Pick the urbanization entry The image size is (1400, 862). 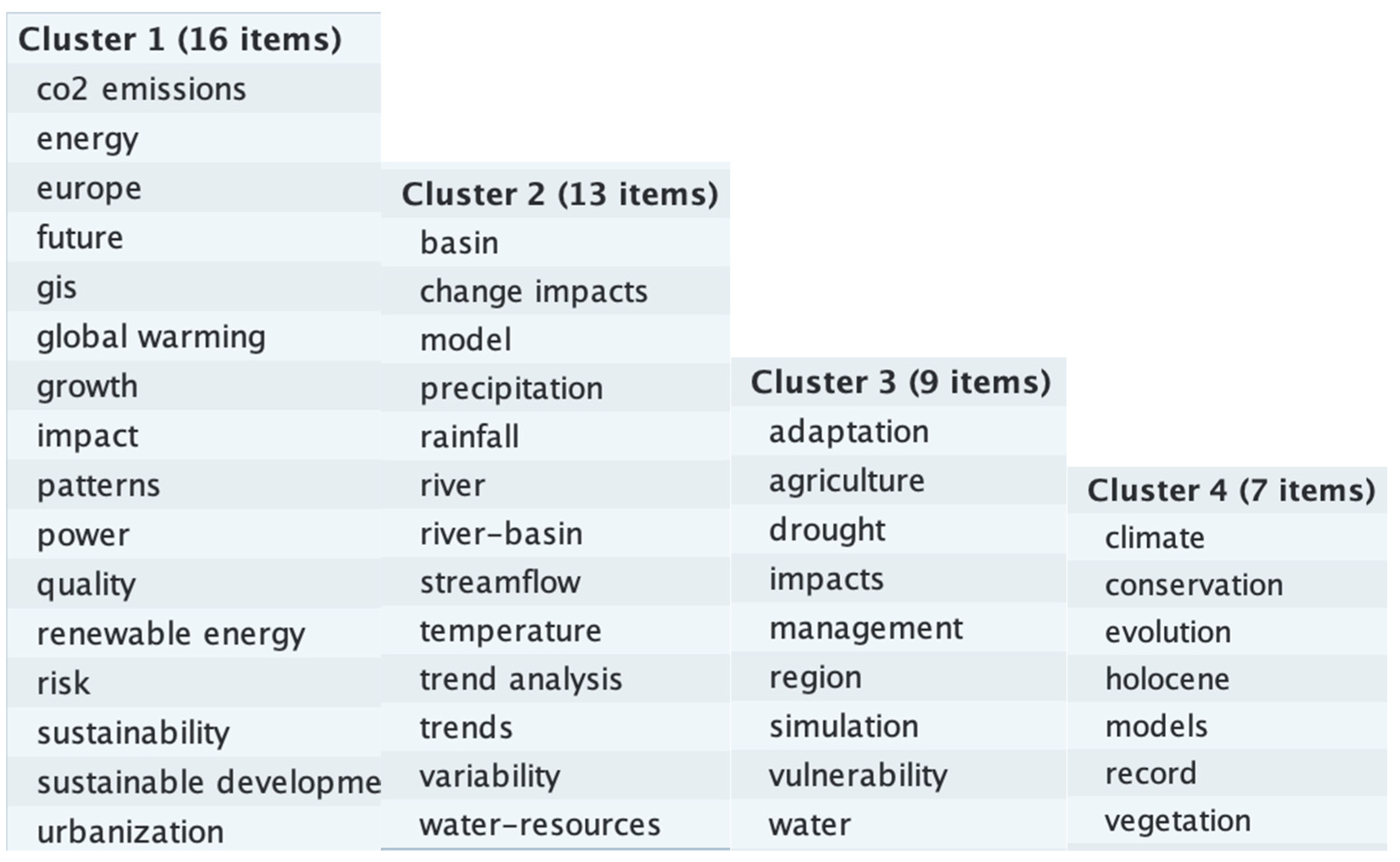[194, 831]
